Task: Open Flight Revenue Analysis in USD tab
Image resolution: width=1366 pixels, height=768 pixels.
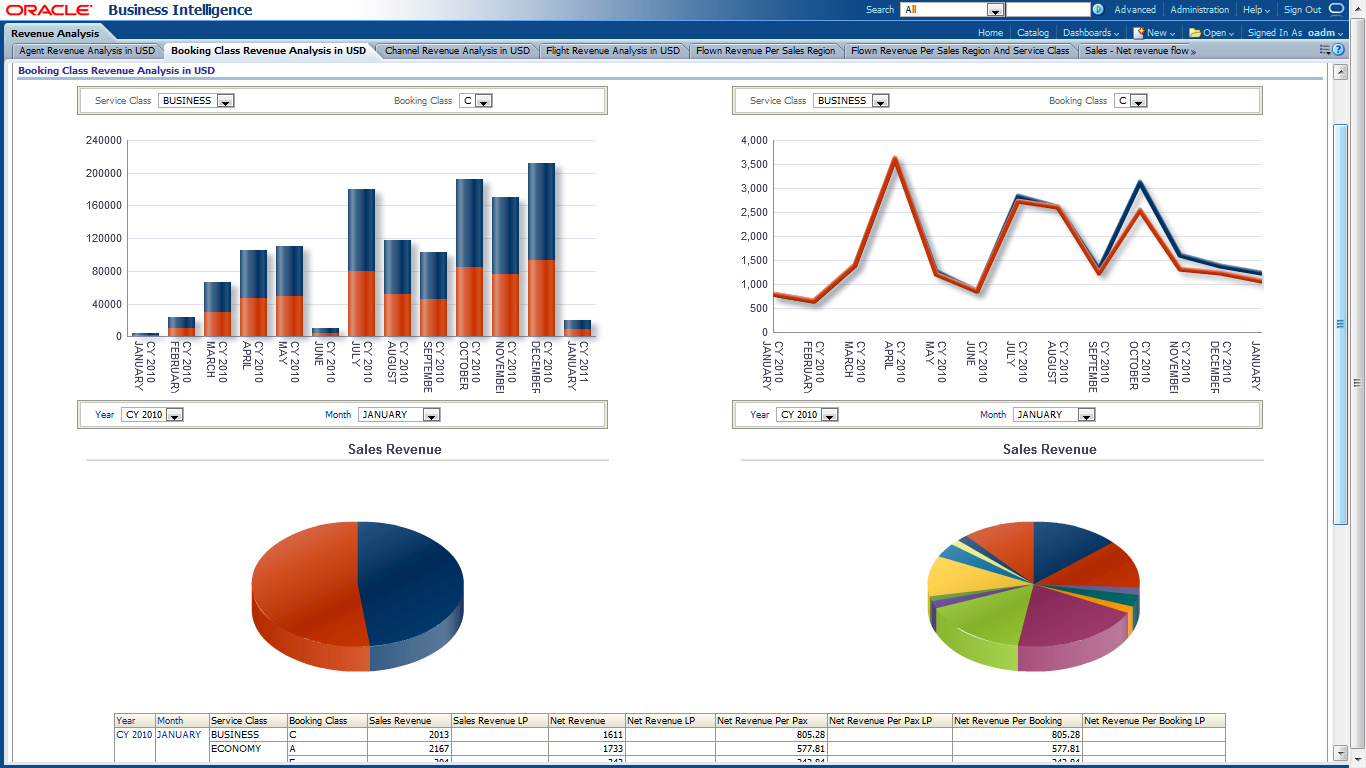Action: [612, 50]
